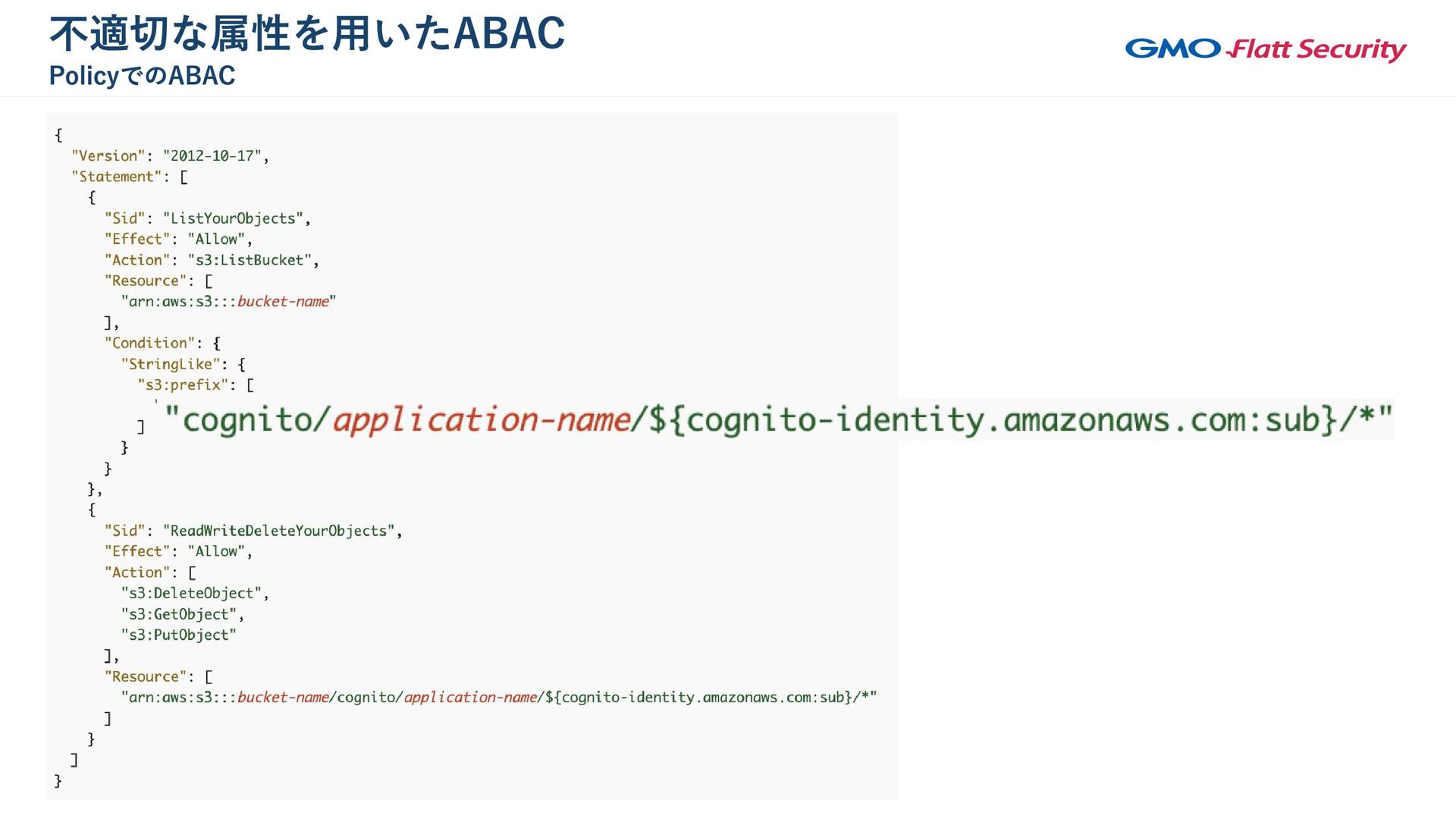Screen dimensions: 1456x819
Task: Click the PolicyでのABAC subtitle
Action: tap(143, 76)
